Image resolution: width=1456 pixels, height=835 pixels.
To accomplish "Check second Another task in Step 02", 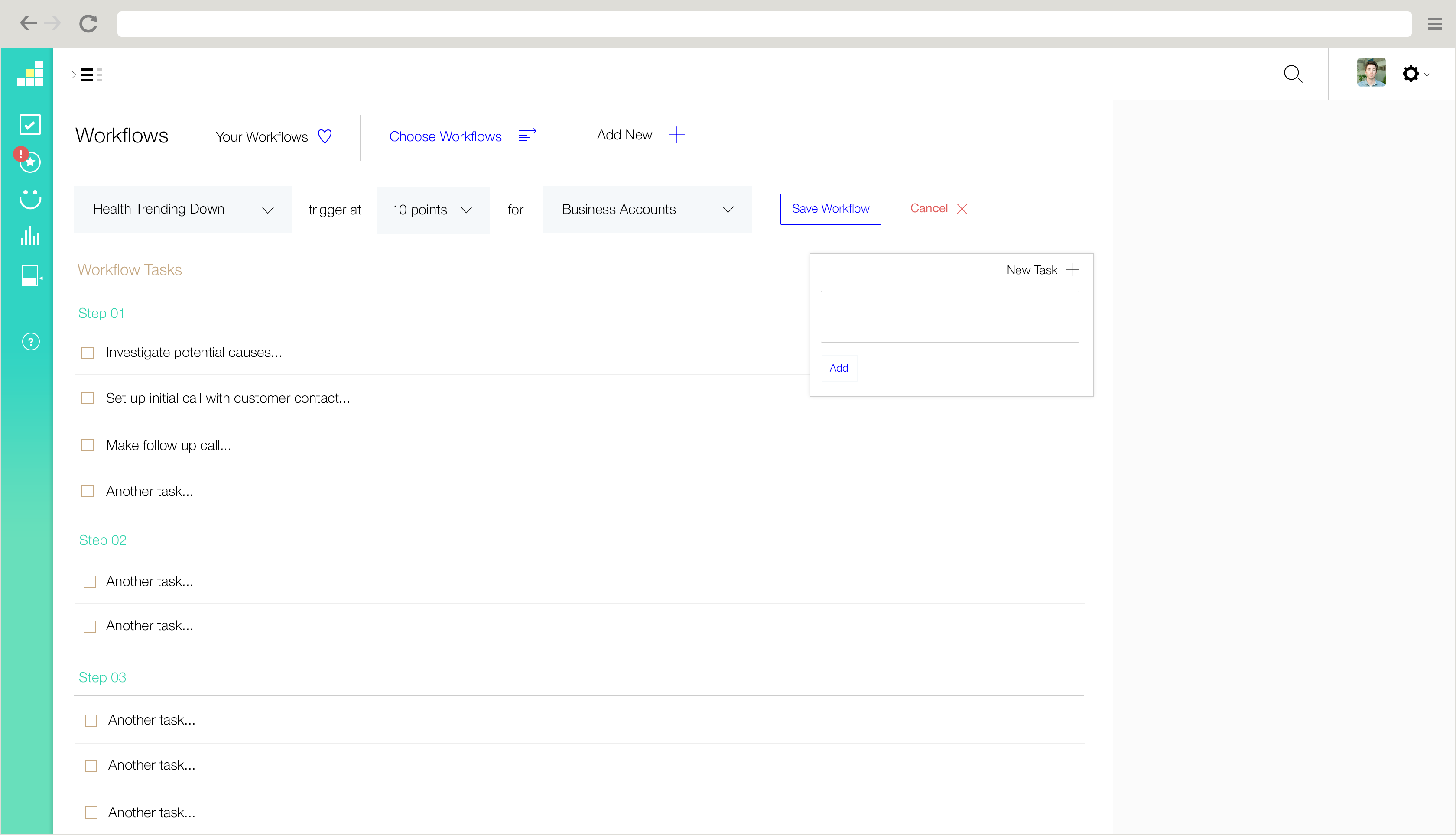I will (x=90, y=626).
